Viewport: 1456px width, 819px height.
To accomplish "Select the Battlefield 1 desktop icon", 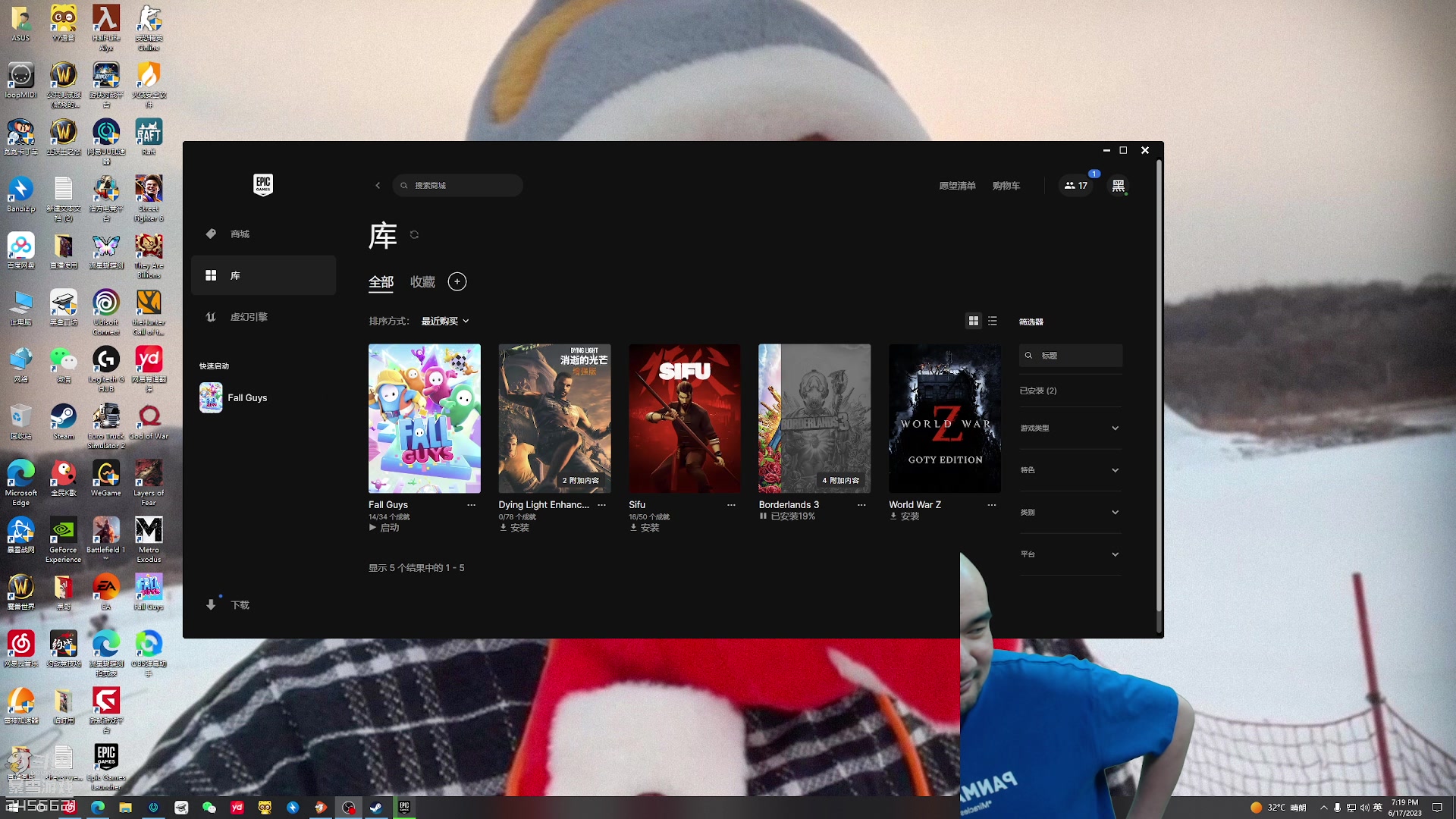I will [x=106, y=538].
